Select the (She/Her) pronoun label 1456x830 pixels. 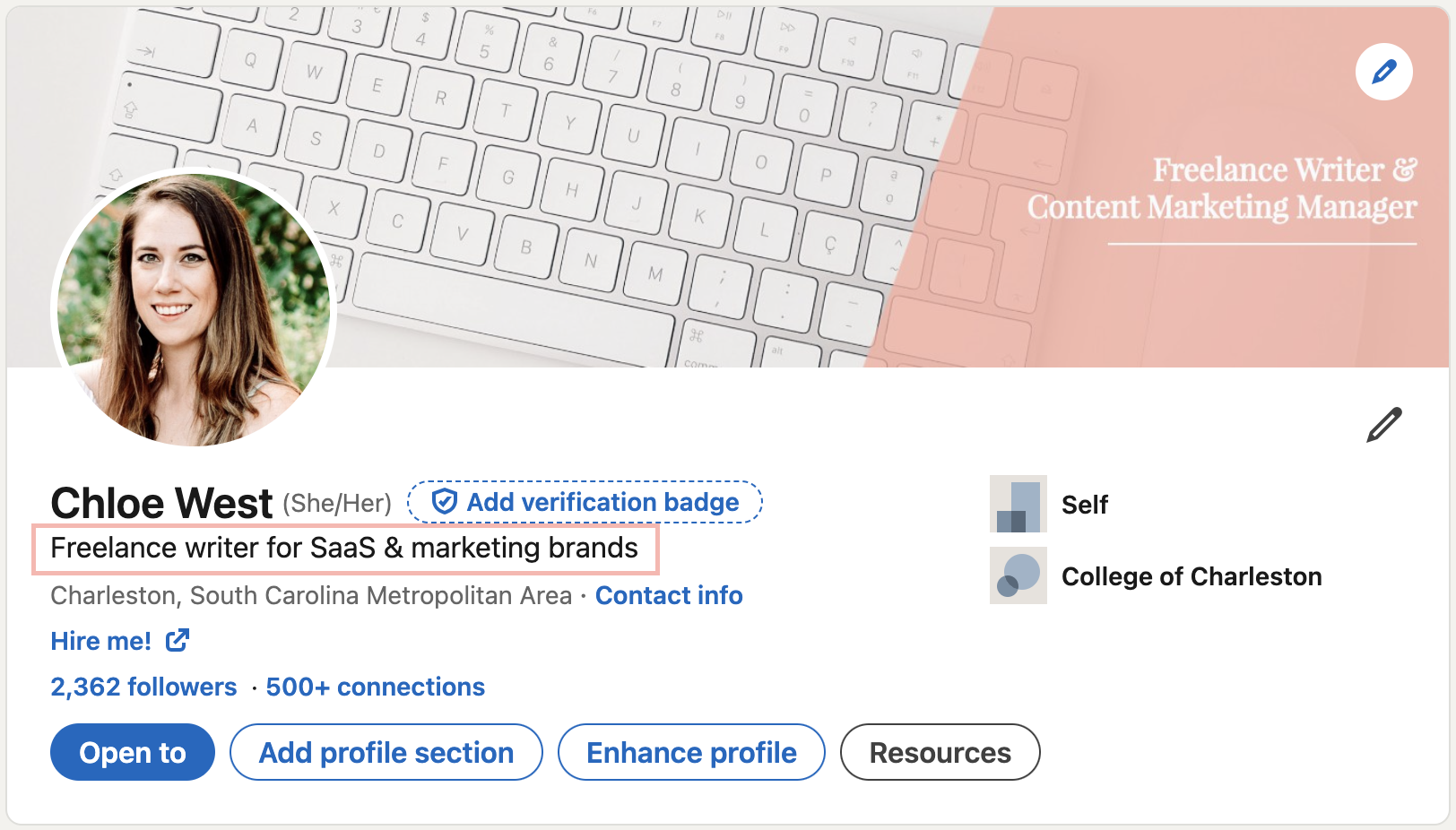[x=338, y=502]
